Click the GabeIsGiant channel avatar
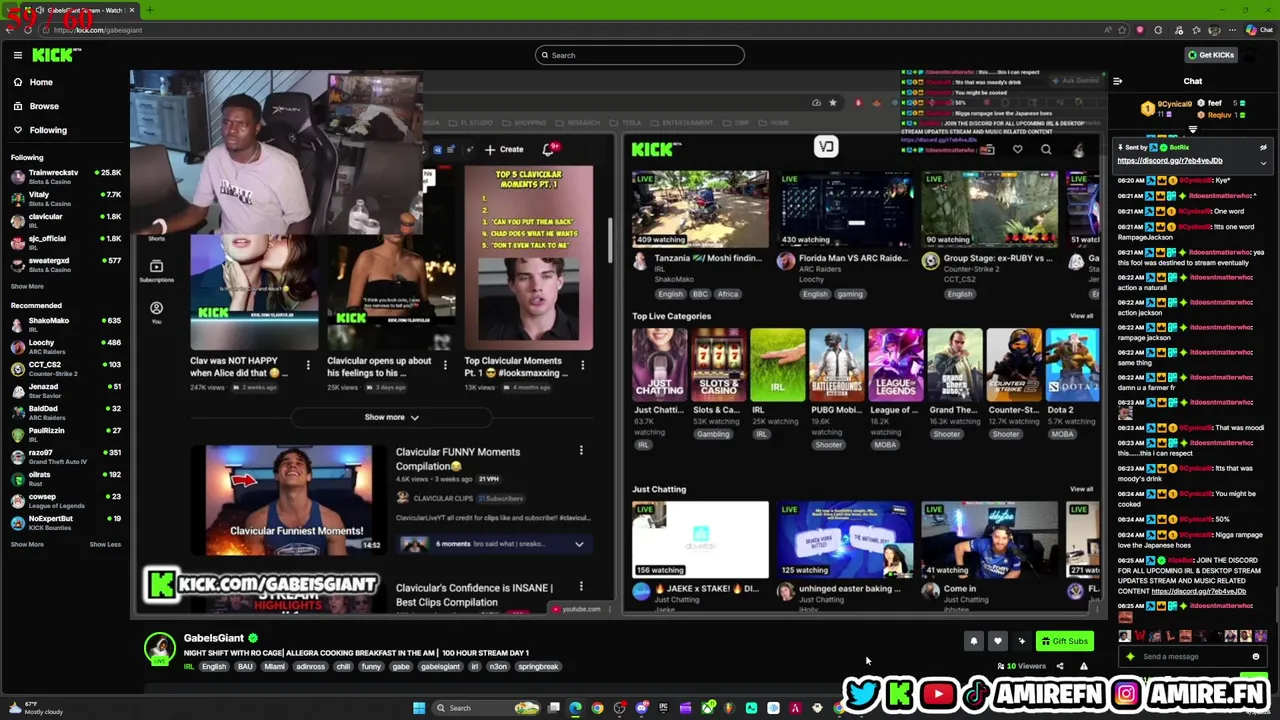Viewport: 1280px width, 720px height. pos(159,649)
